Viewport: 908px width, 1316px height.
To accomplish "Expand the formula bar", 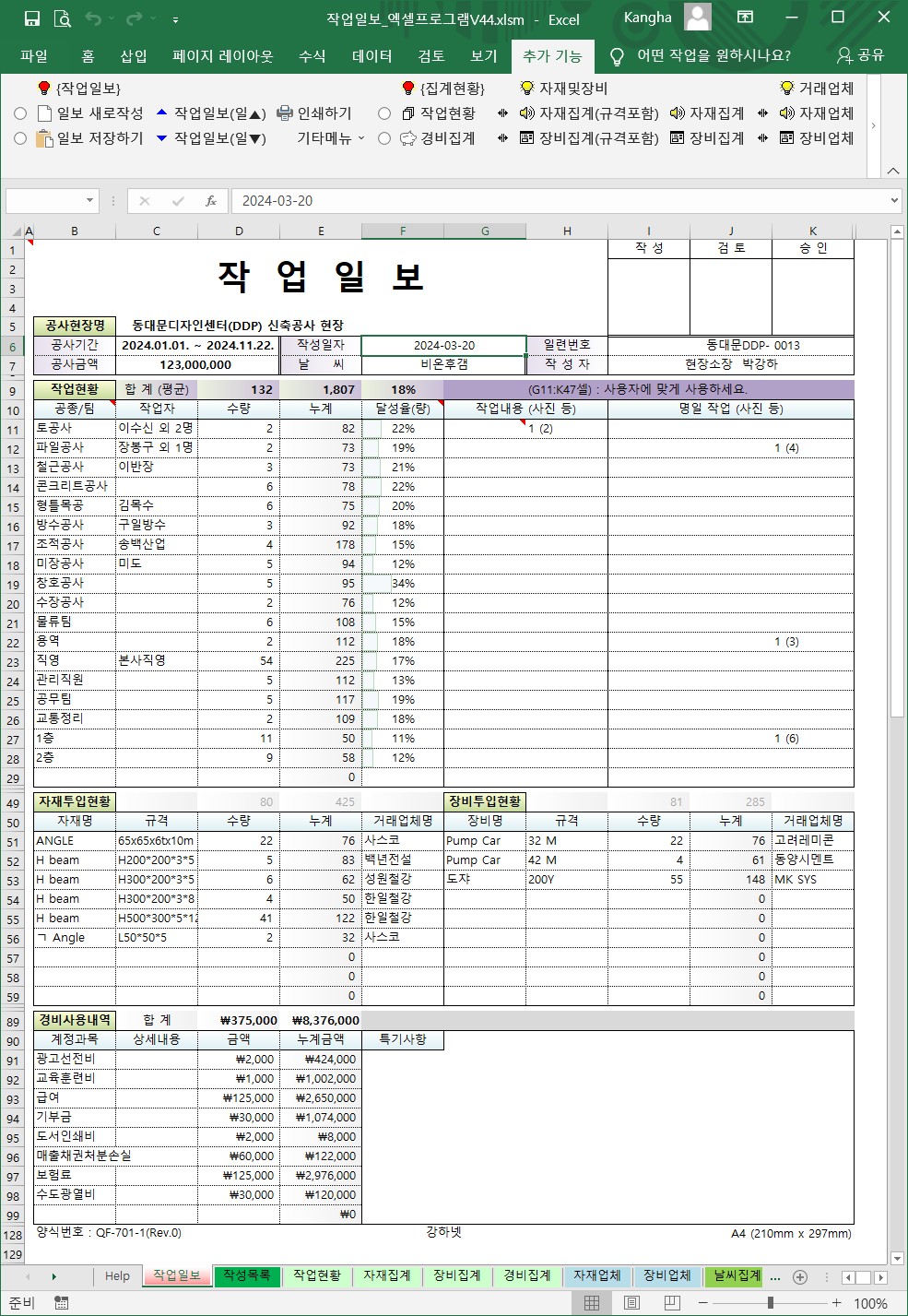I will pyautogui.click(x=894, y=201).
